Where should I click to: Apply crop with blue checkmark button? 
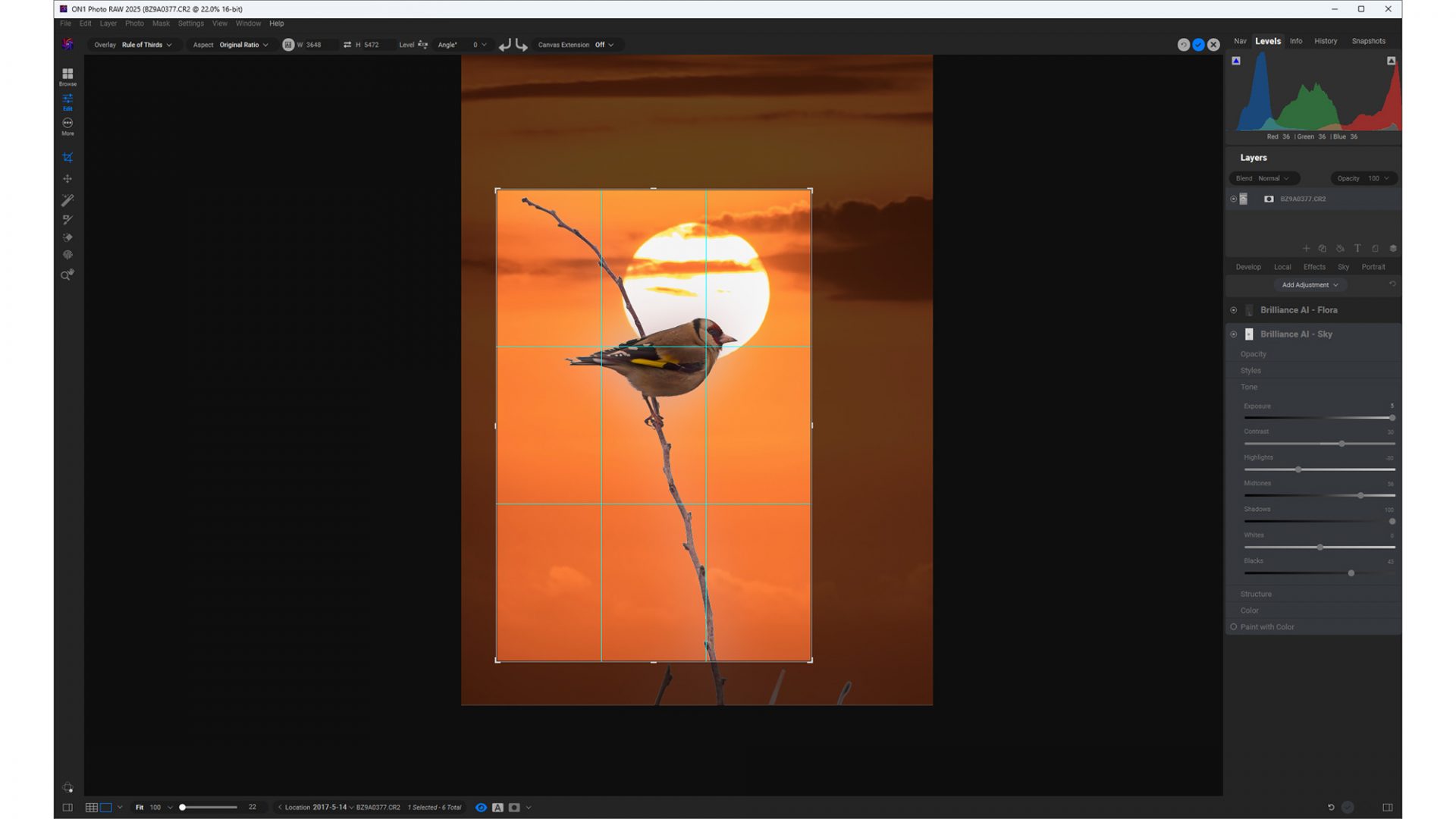(1198, 45)
